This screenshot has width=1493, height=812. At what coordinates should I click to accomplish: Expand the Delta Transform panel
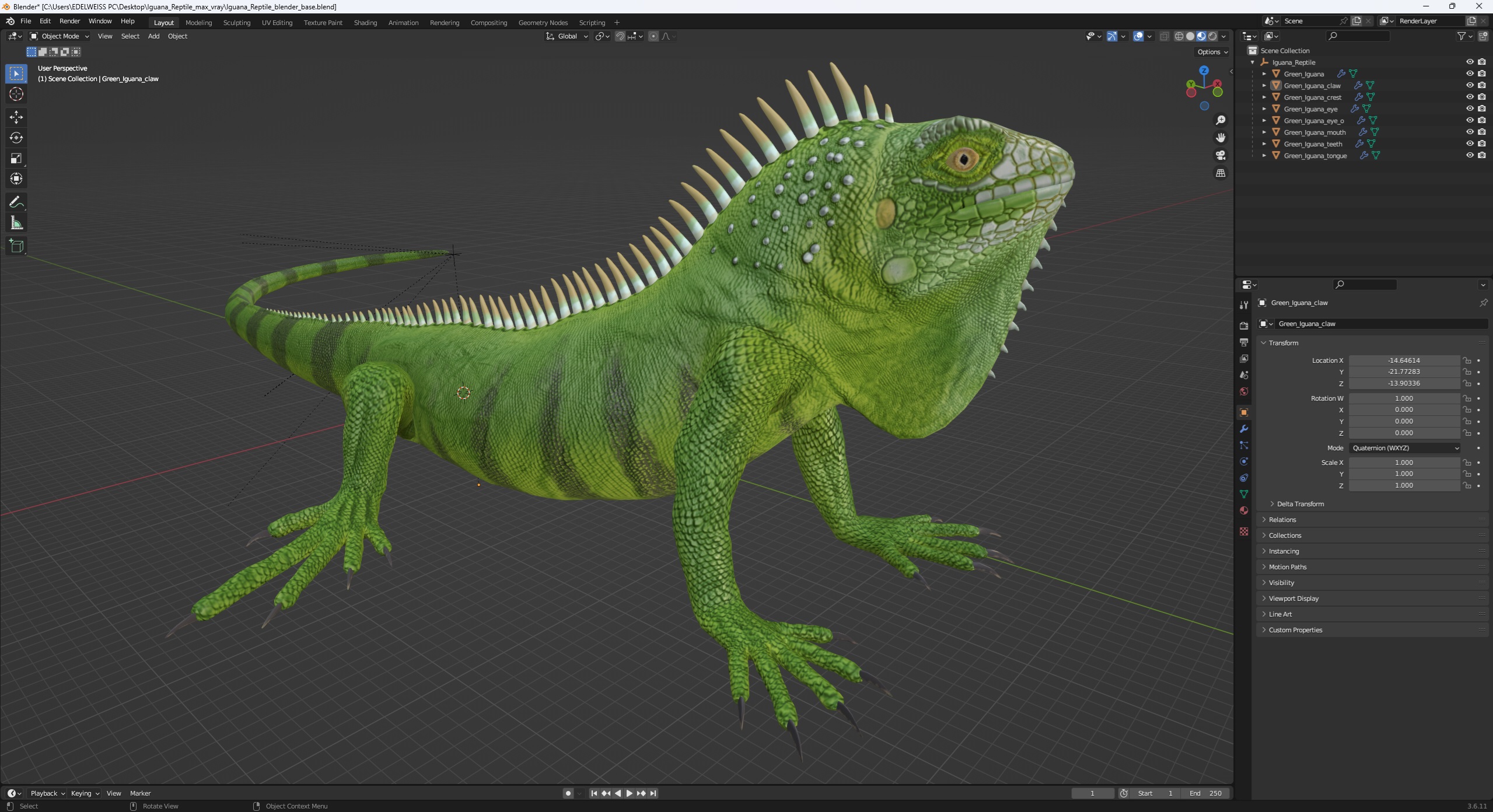(x=1300, y=504)
